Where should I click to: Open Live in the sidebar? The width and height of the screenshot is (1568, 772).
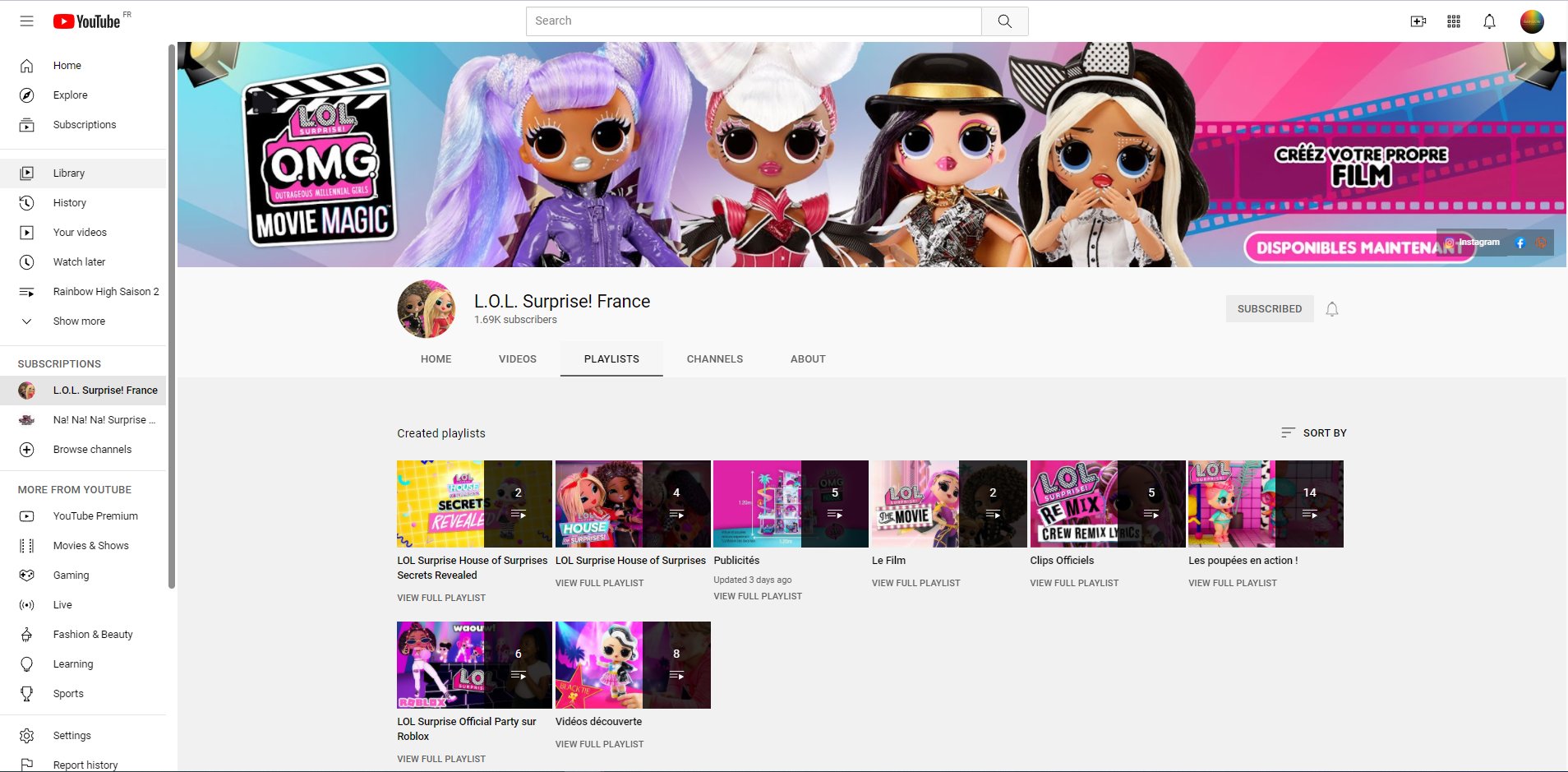click(83, 605)
